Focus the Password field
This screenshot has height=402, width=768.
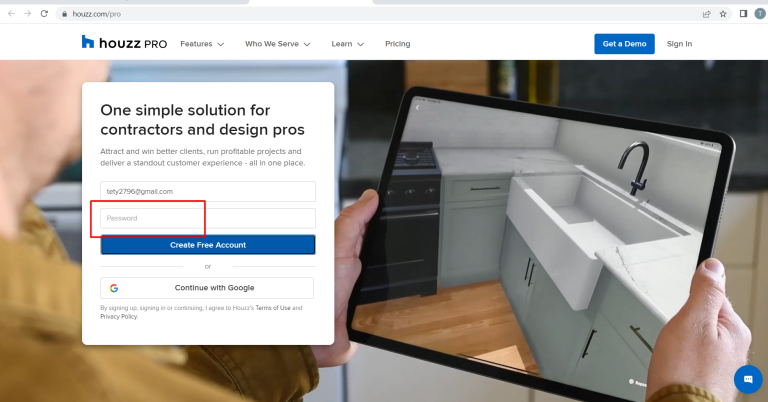(208, 218)
